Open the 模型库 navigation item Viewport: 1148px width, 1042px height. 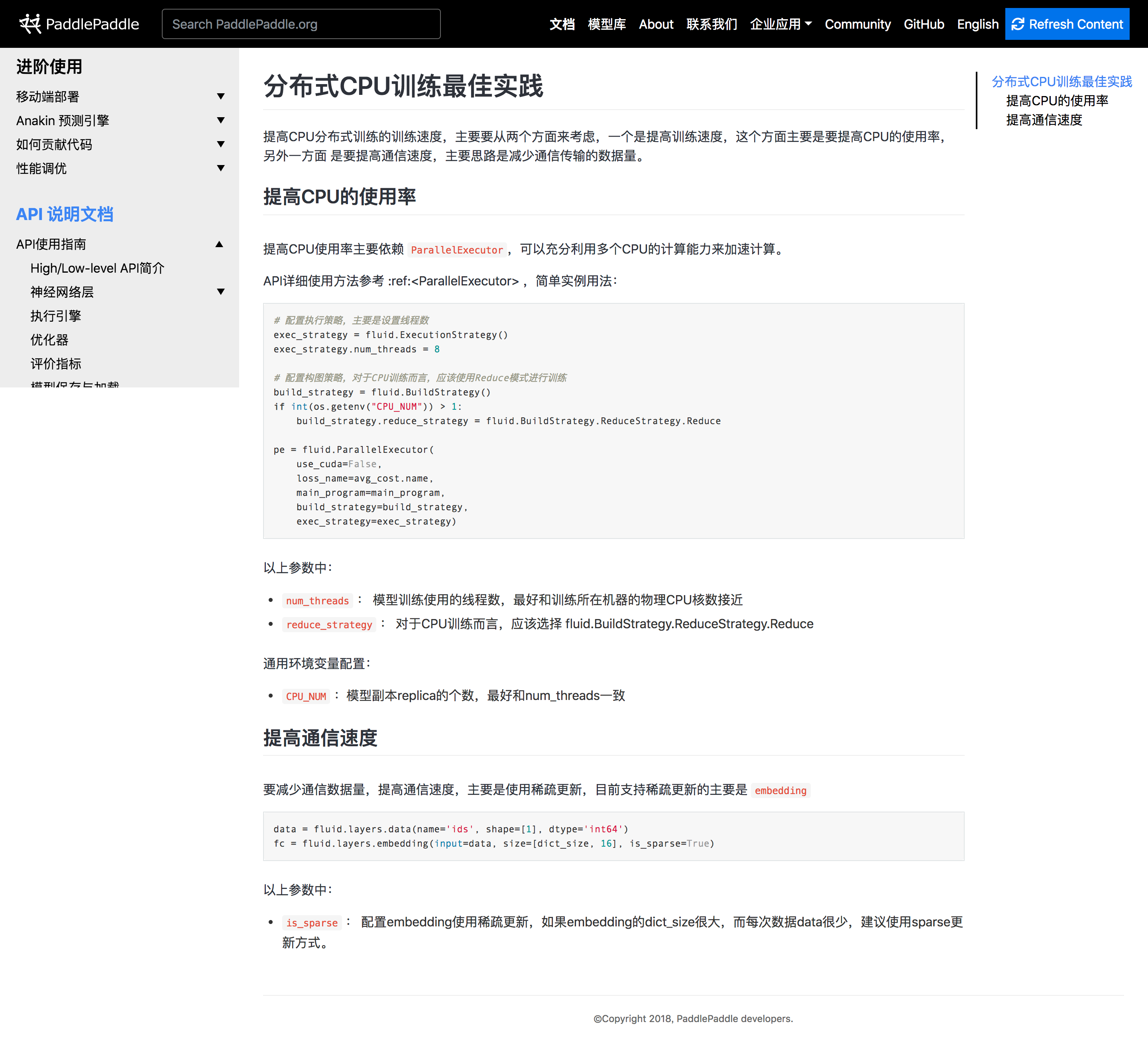606,24
